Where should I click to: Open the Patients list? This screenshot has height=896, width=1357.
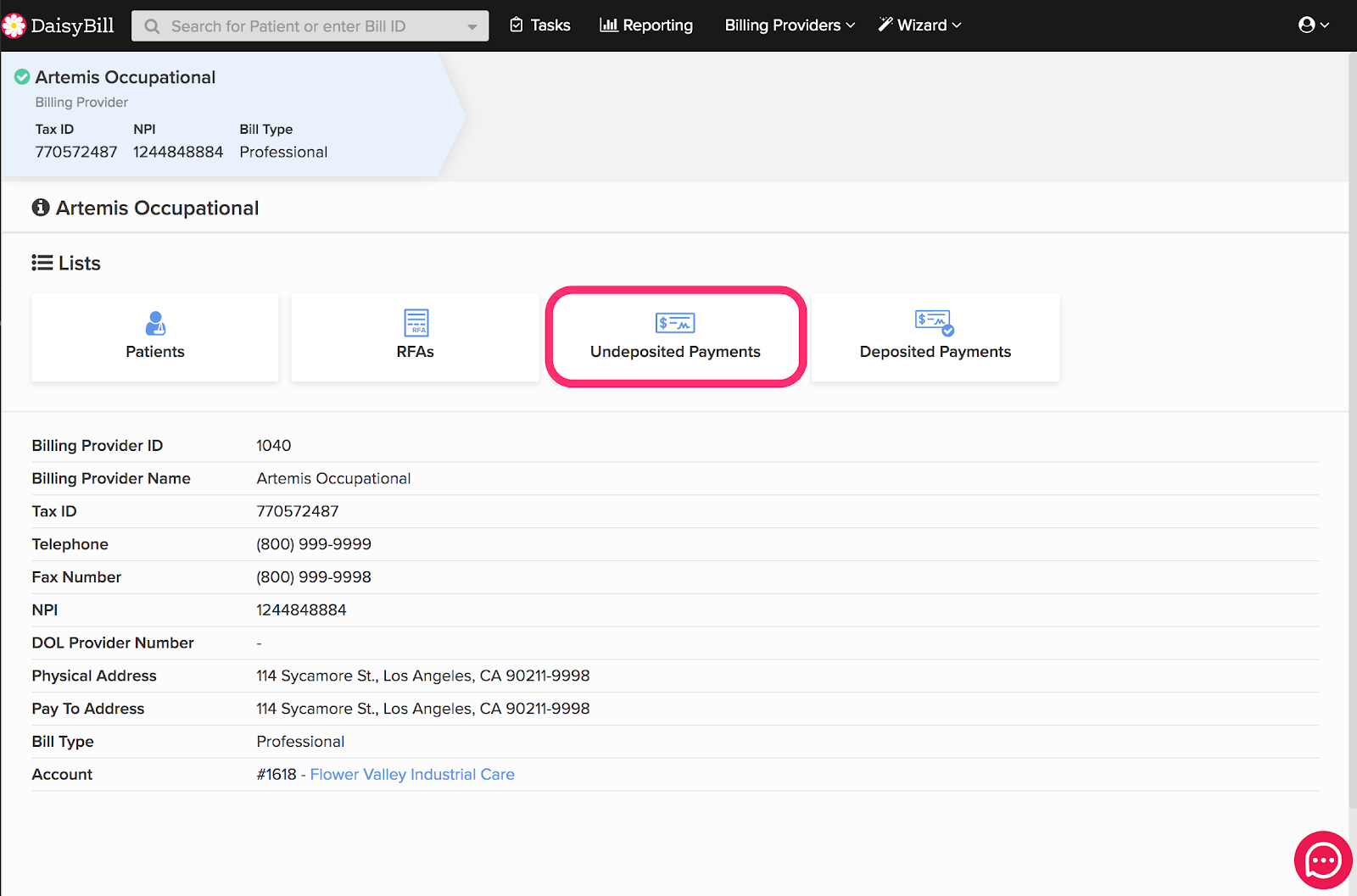155,337
